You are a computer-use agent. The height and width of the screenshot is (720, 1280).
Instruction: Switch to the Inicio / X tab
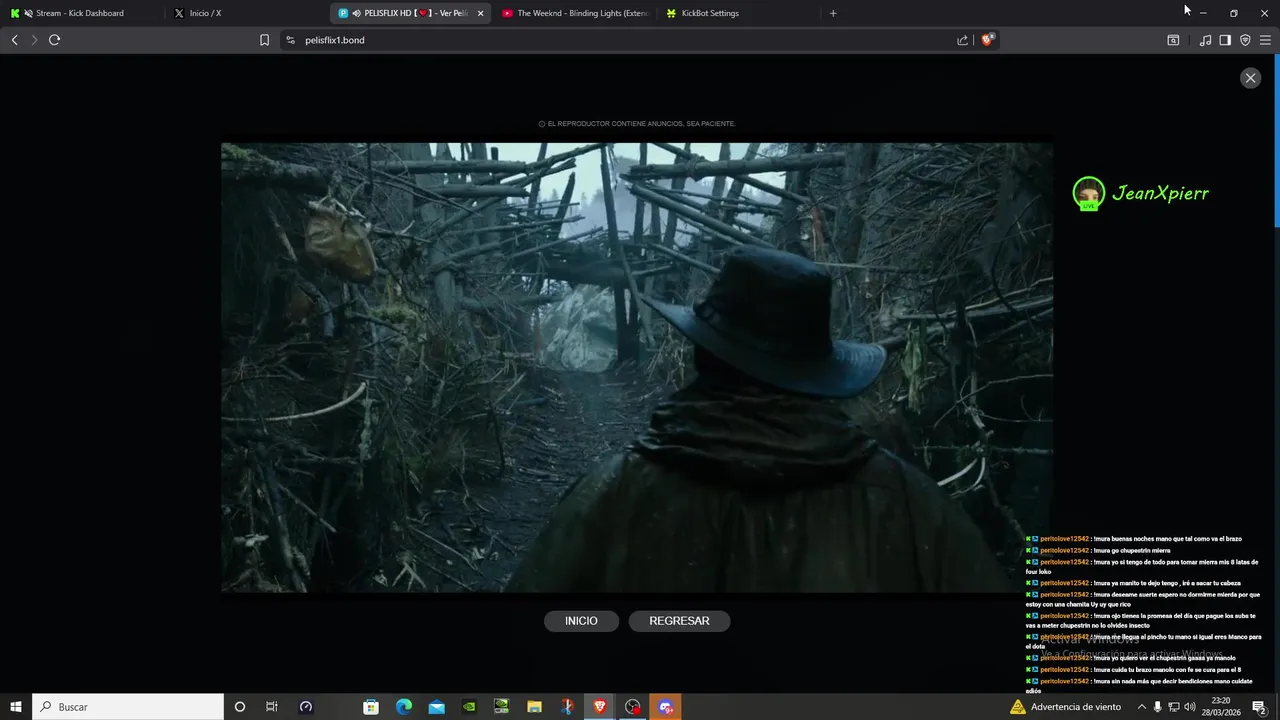pyautogui.click(x=205, y=13)
